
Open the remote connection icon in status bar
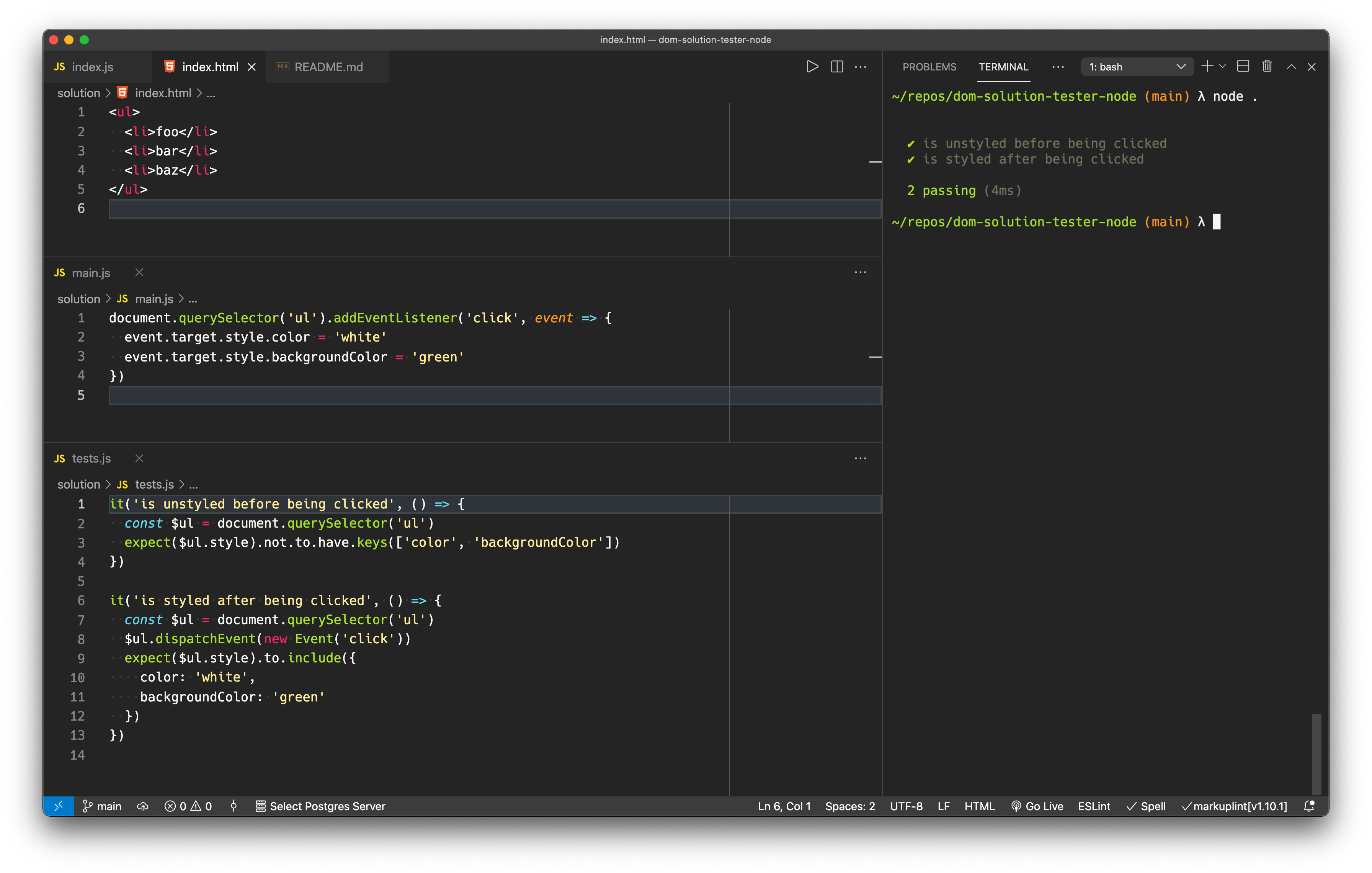coord(59,806)
